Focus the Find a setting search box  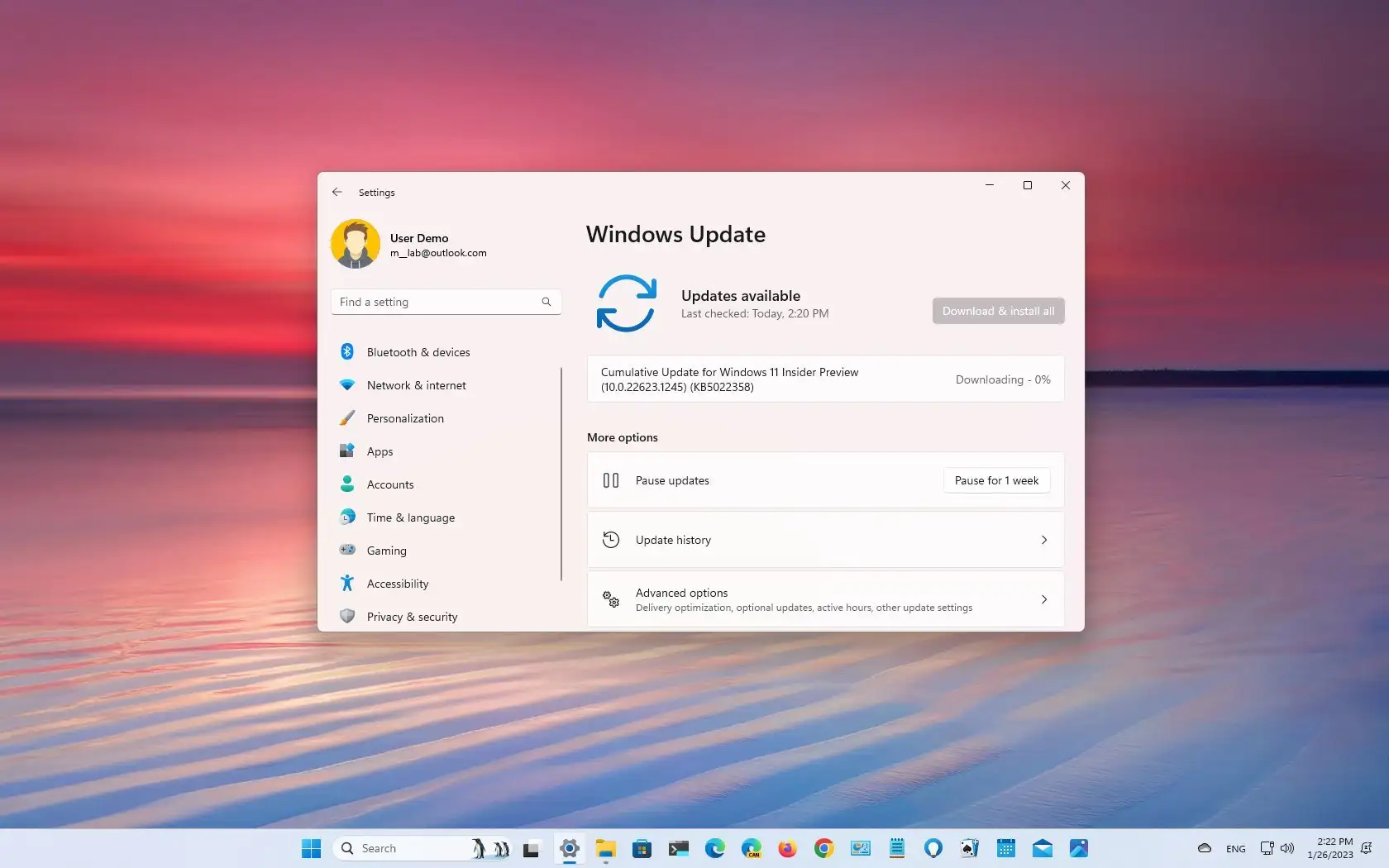pos(446,302)
